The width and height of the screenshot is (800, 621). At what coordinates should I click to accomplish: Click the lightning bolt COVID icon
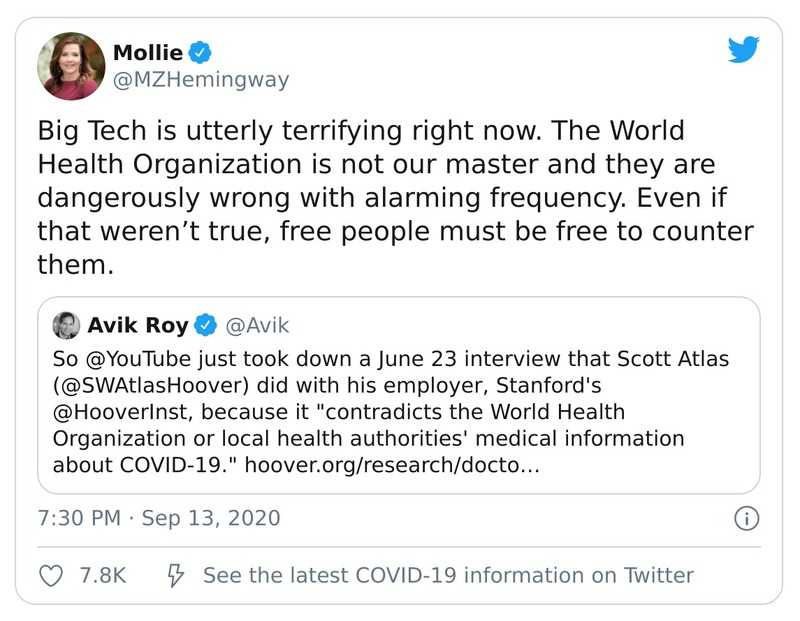pos(176,575)
